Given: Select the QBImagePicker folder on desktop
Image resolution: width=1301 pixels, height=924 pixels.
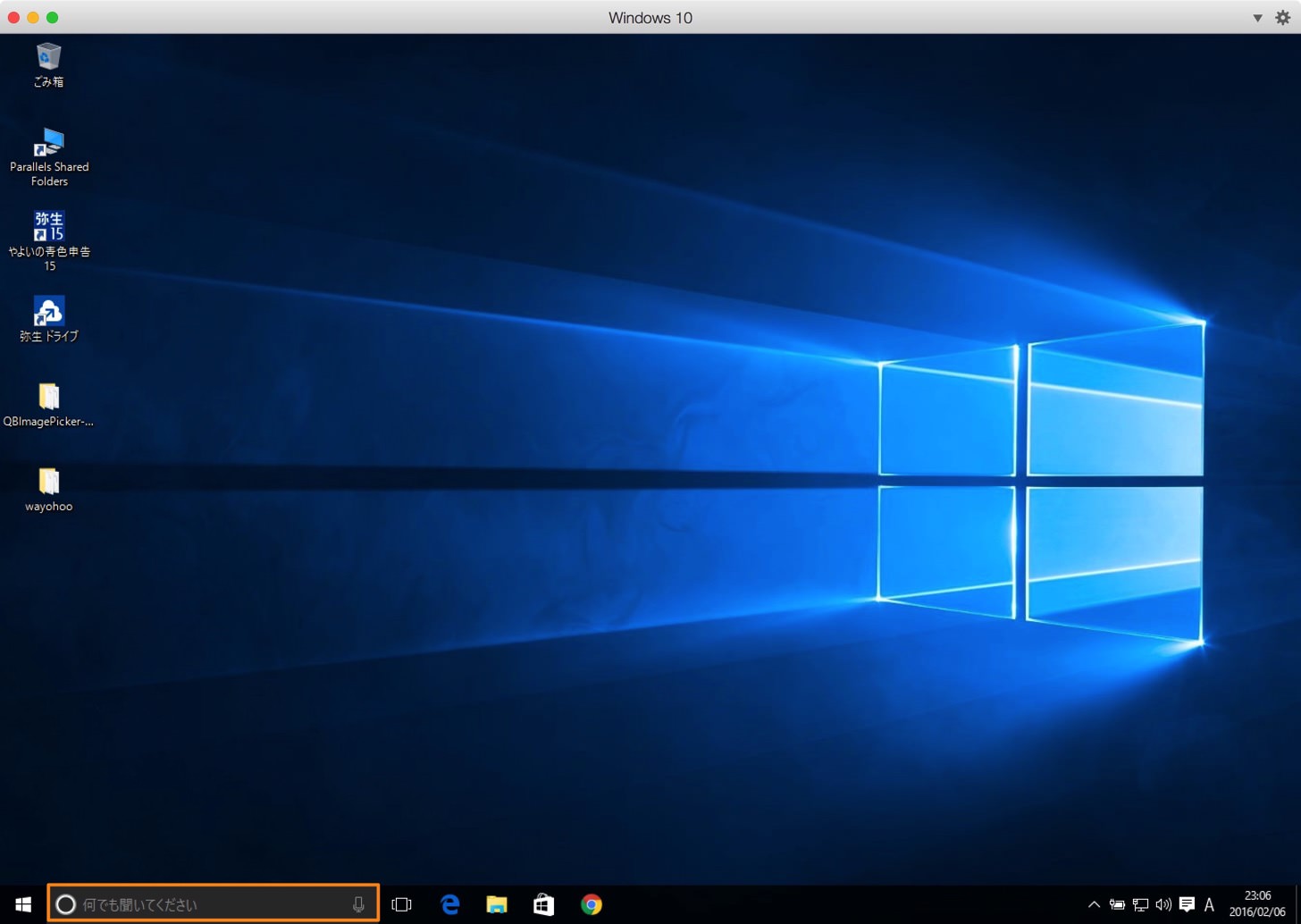Looking at the screenshot, I should click(x=48, y=404).
